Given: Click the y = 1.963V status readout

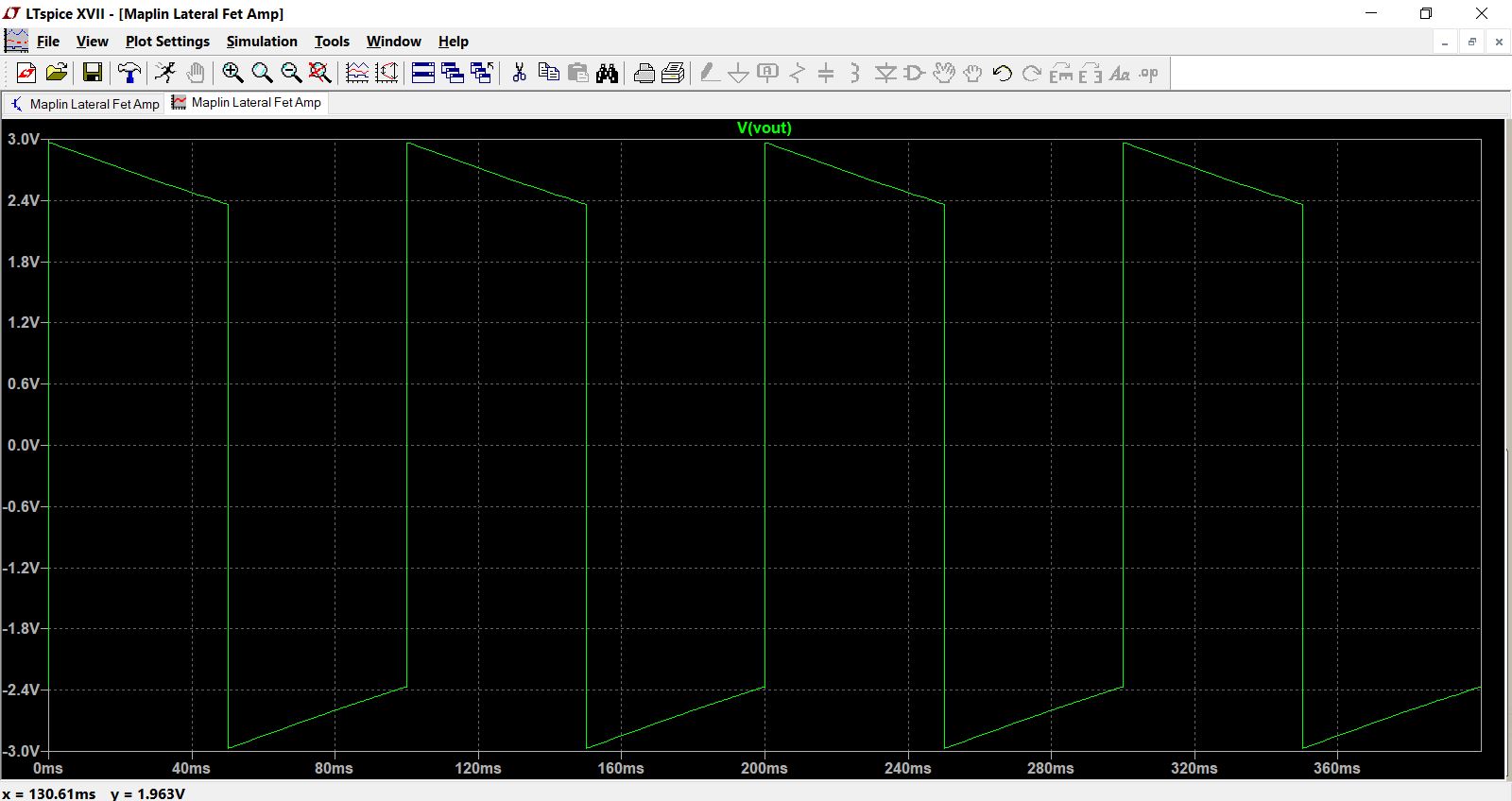Looking at the screenshot, I should (x=148, y=793).
